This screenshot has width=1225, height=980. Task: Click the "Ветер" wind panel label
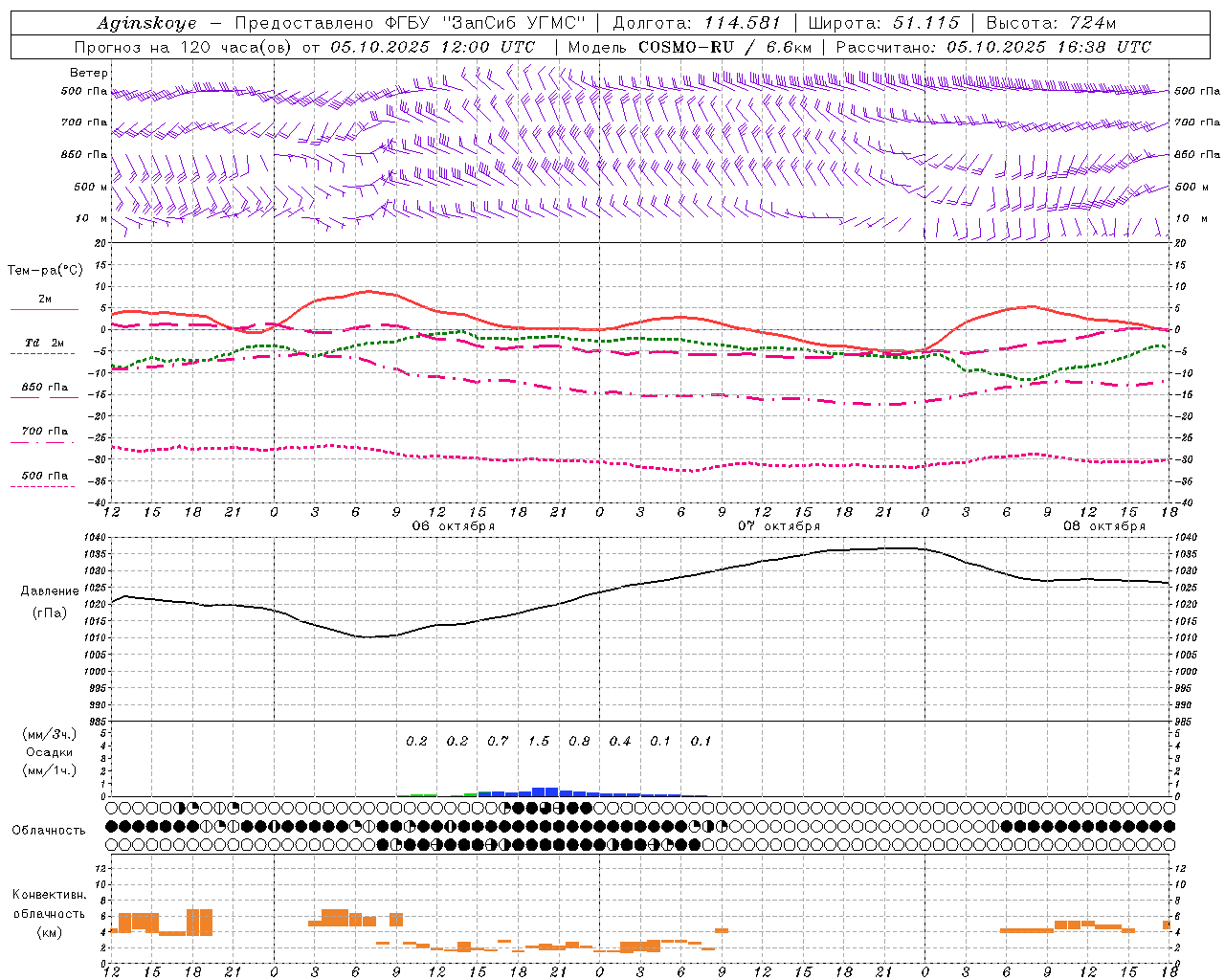[89, 73]
